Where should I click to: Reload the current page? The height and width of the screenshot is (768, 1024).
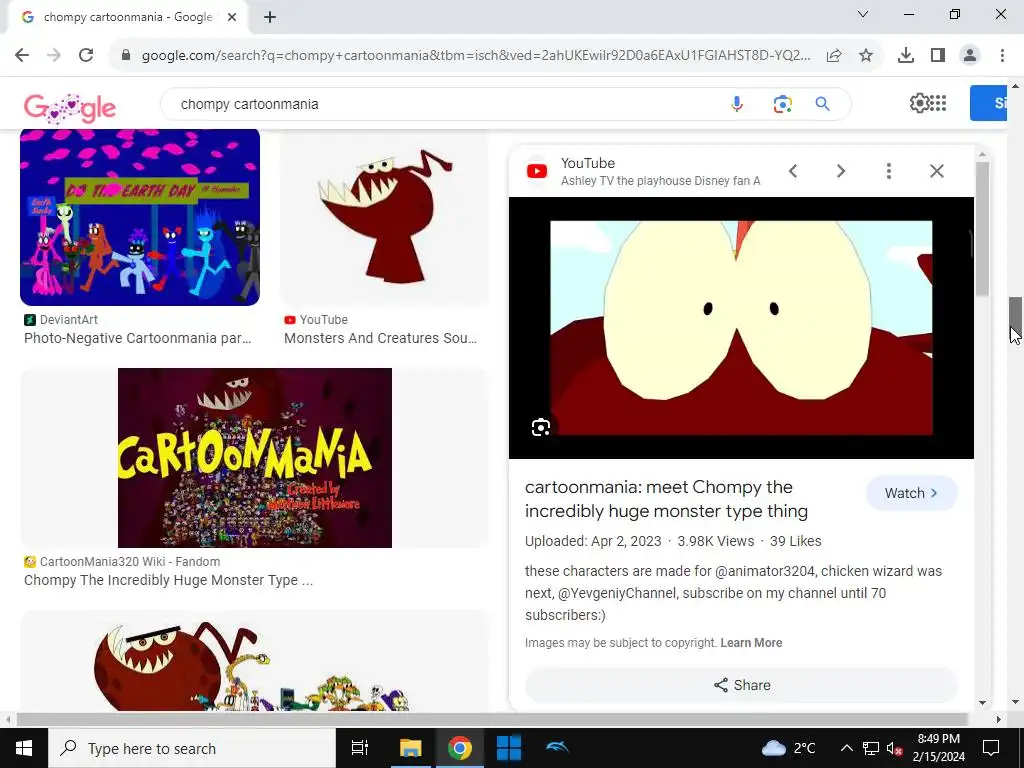pos(86,56)
